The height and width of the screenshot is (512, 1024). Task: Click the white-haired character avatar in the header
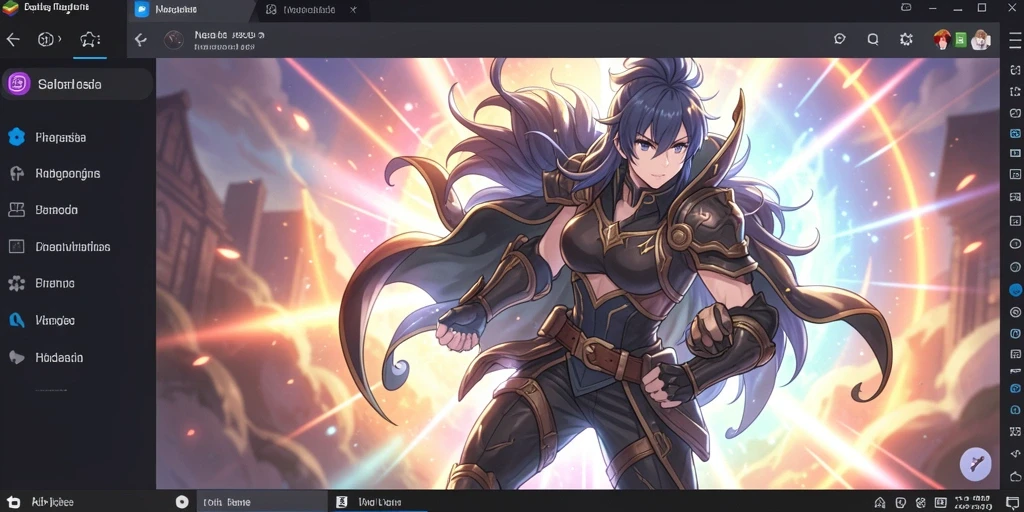(x=980, y=40)
